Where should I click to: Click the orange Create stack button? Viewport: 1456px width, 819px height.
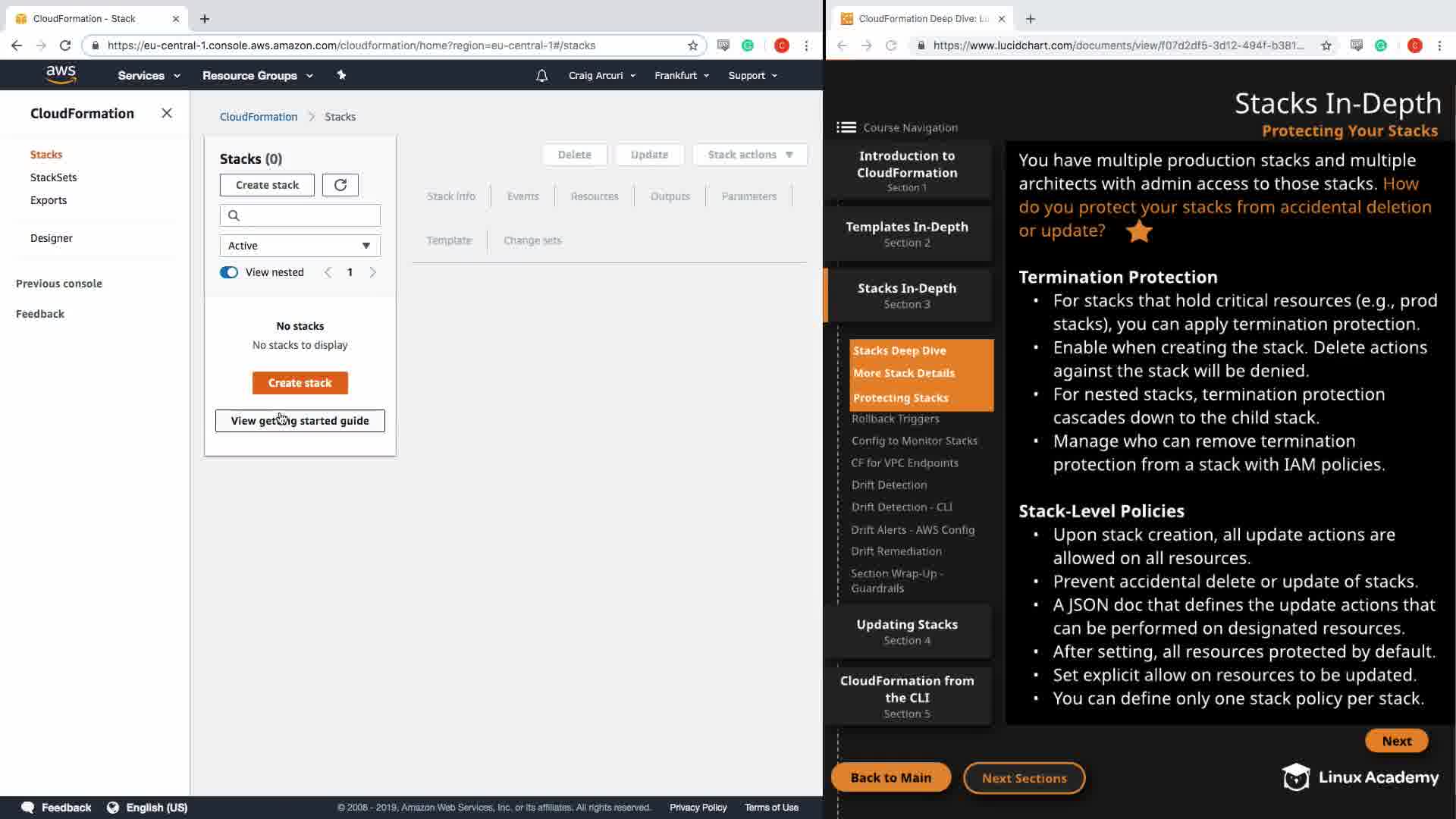click(x=300, y=383)
